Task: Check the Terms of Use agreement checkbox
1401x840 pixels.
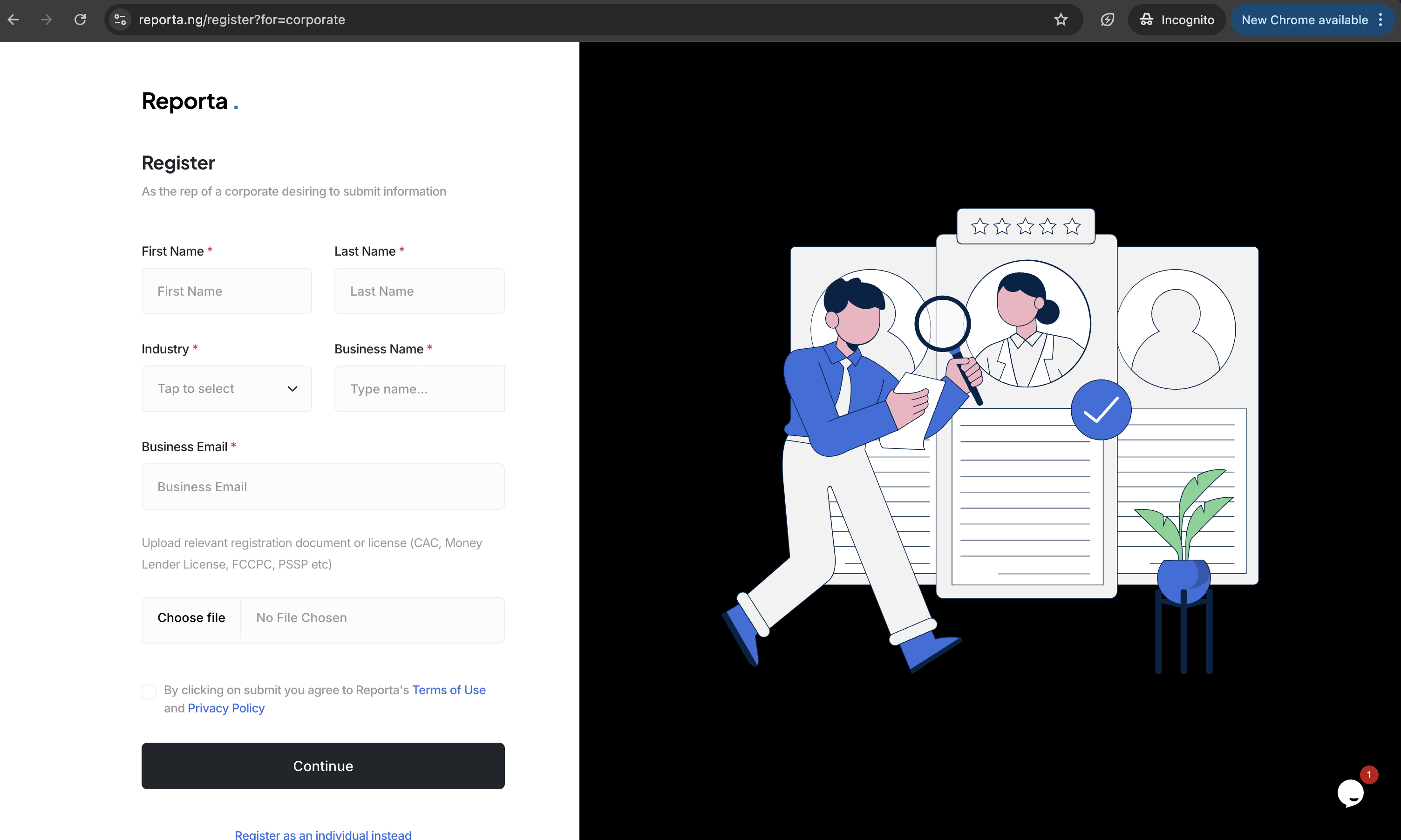Action: tap(149, 691)
